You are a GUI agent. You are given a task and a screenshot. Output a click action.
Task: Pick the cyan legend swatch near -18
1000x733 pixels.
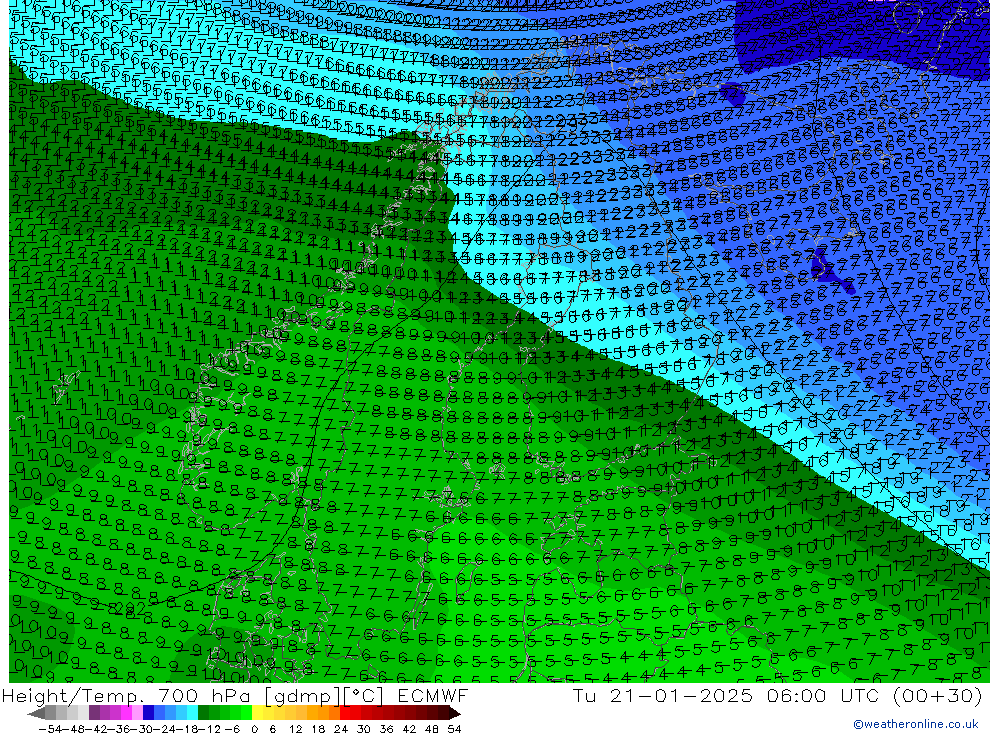click(x=192, y=713)
